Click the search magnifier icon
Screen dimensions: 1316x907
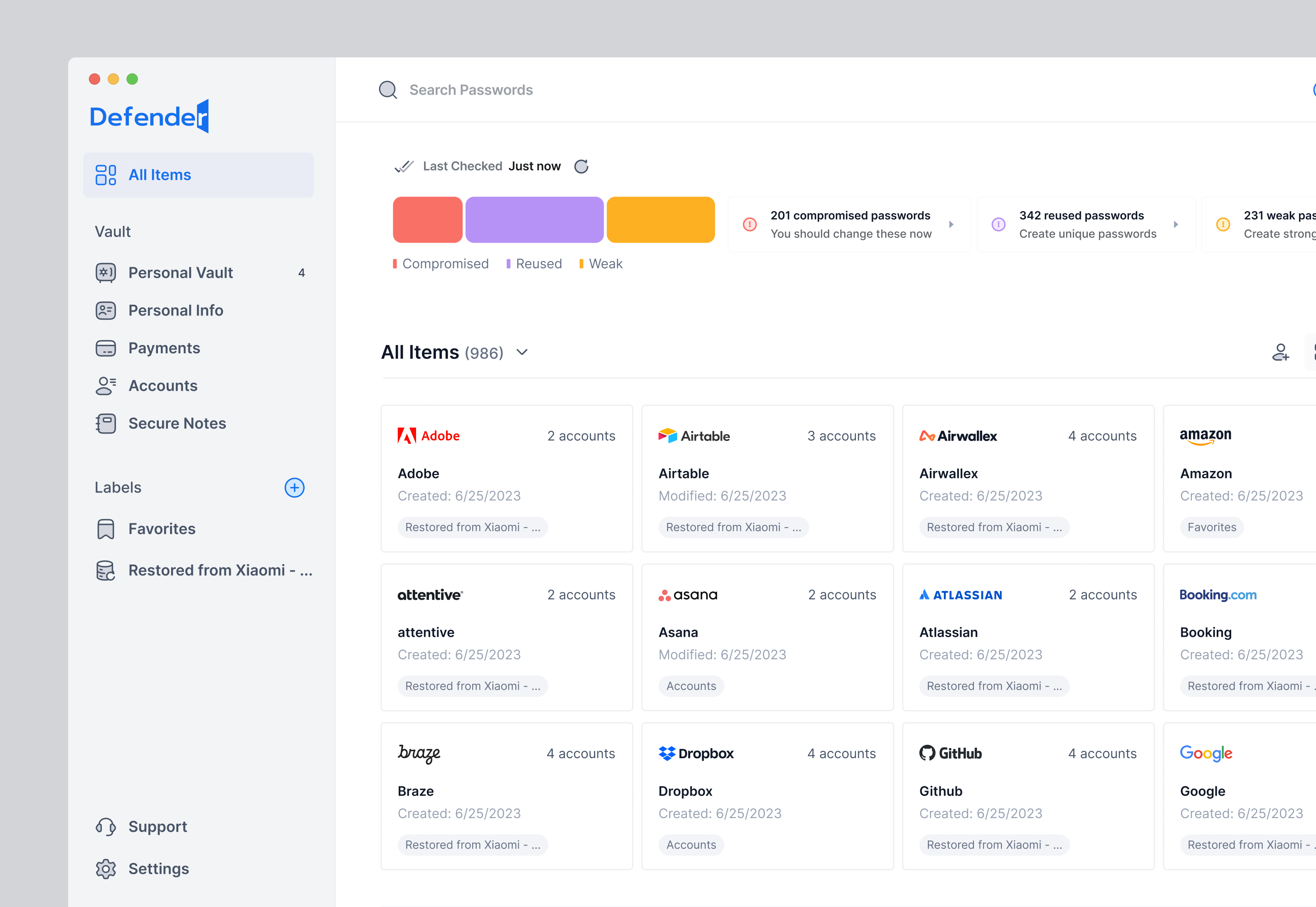pyautogui.click(x=387, y=89)
